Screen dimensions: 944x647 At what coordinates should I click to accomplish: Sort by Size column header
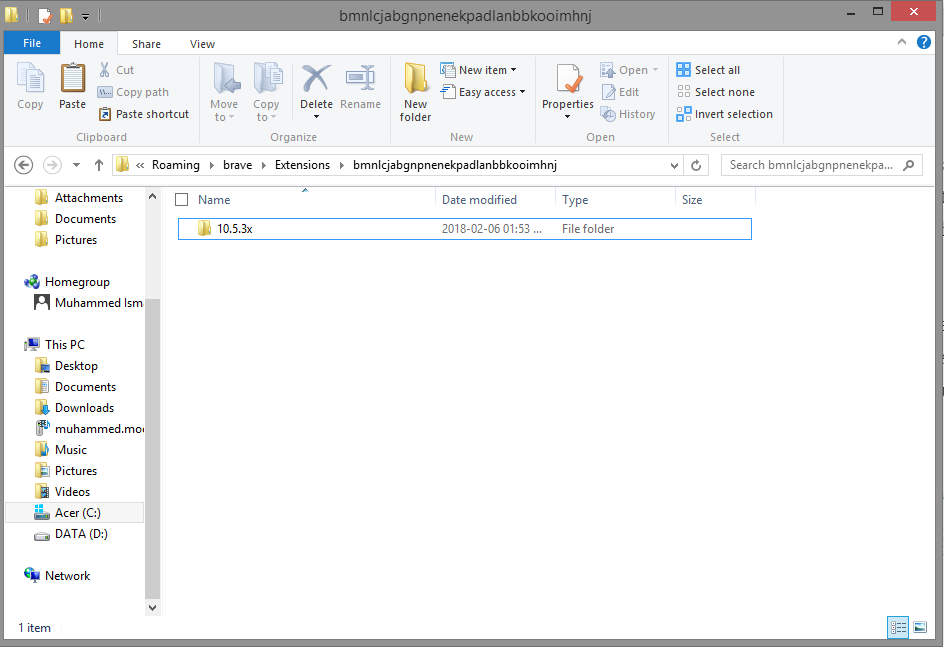(x=692, y=200)
